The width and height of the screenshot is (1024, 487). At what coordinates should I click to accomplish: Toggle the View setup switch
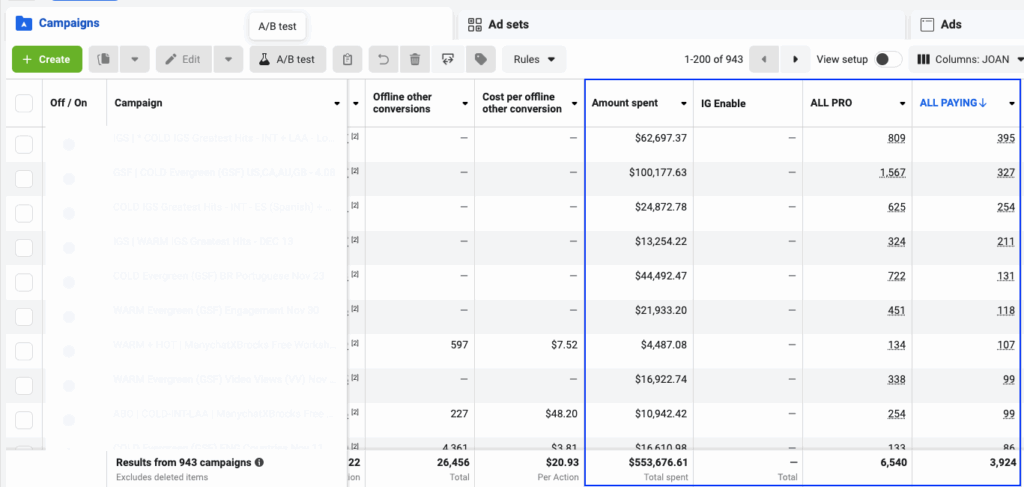pyautogui.click(x=888, y=59)
